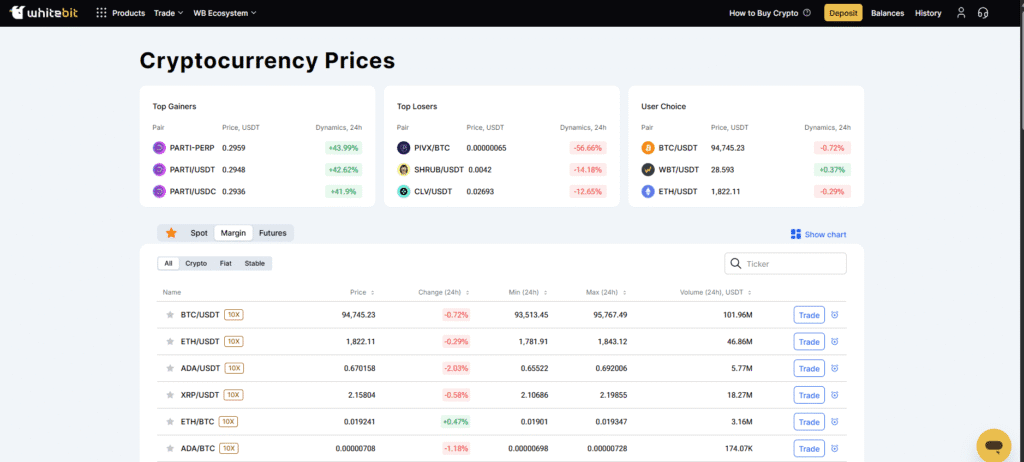Sort table by Volume (24h) column
This screenshot has height=462, width=1024.
click(x=716, y=292)
